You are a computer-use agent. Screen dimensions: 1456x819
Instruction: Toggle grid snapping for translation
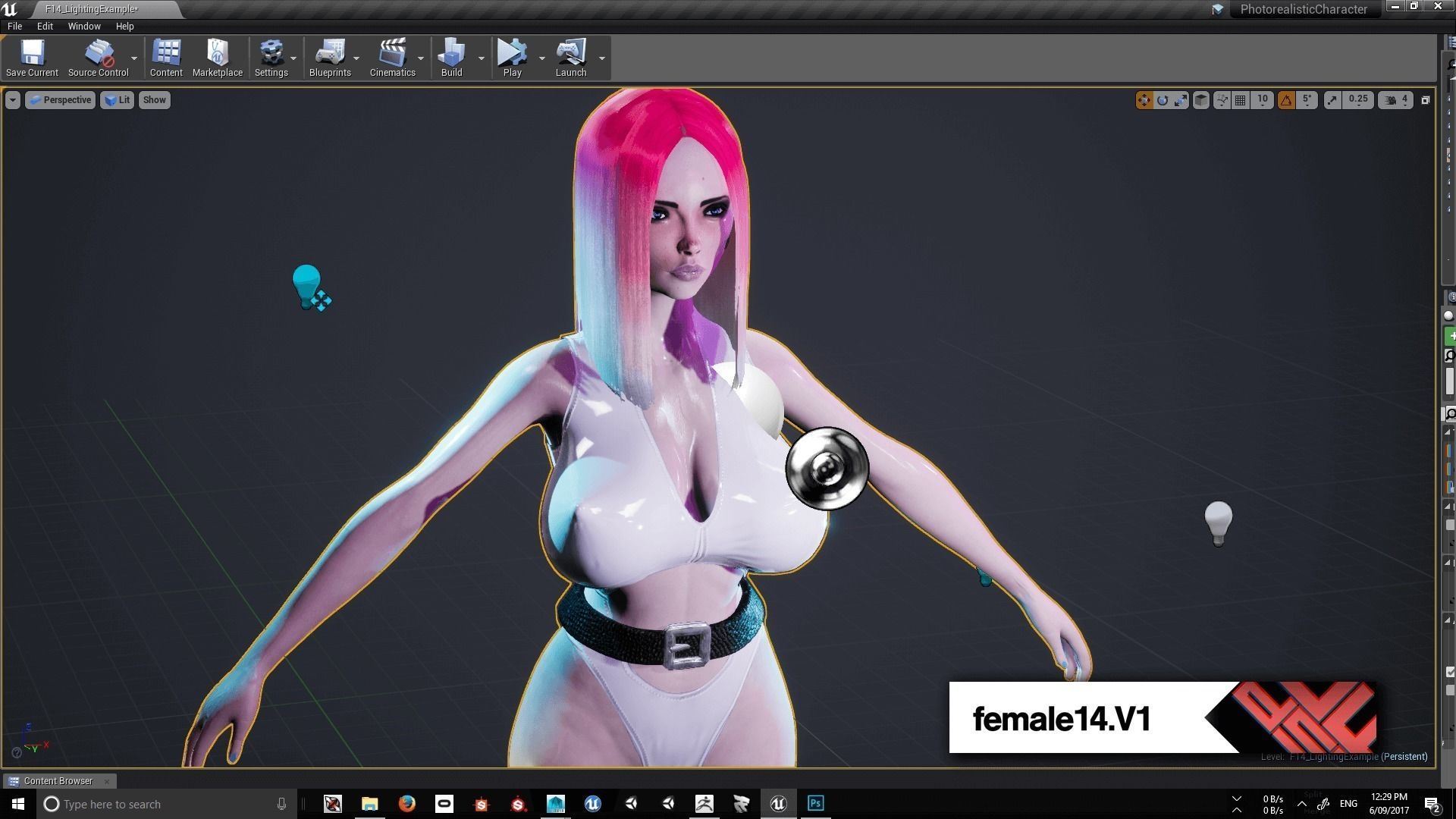(1241, 100)
